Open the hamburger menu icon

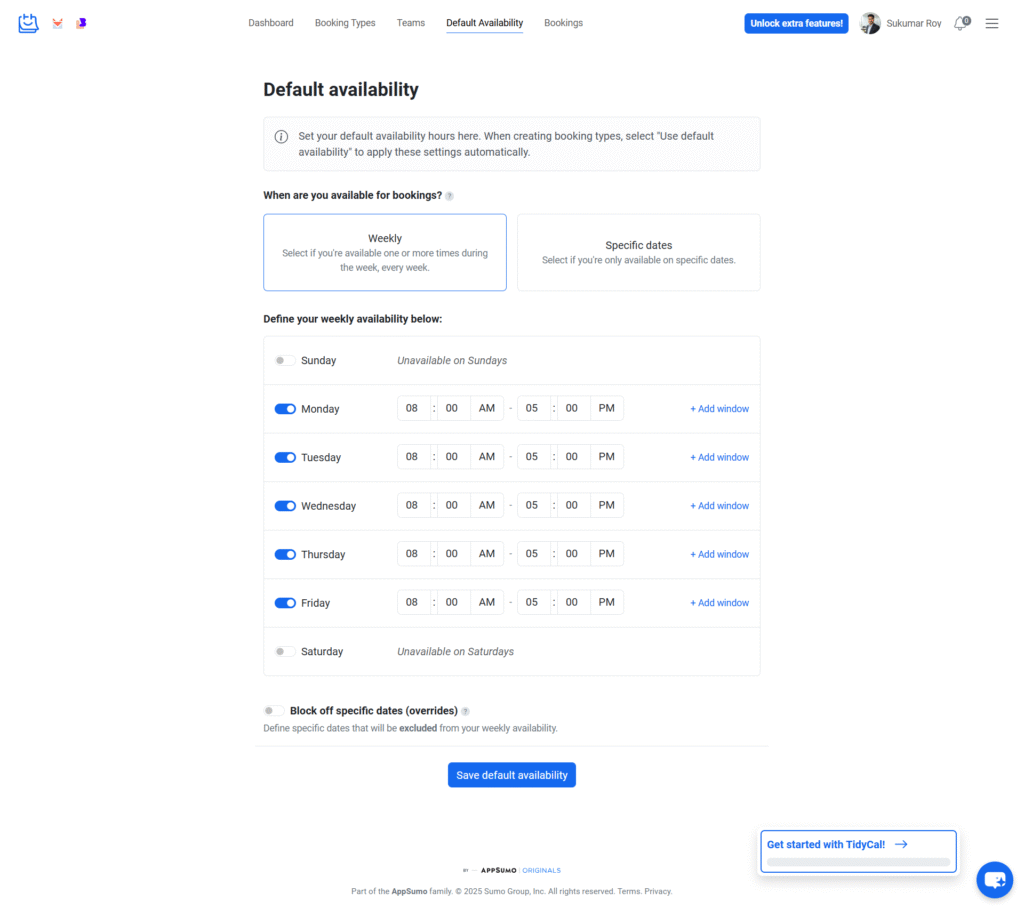tap(992, 23)
